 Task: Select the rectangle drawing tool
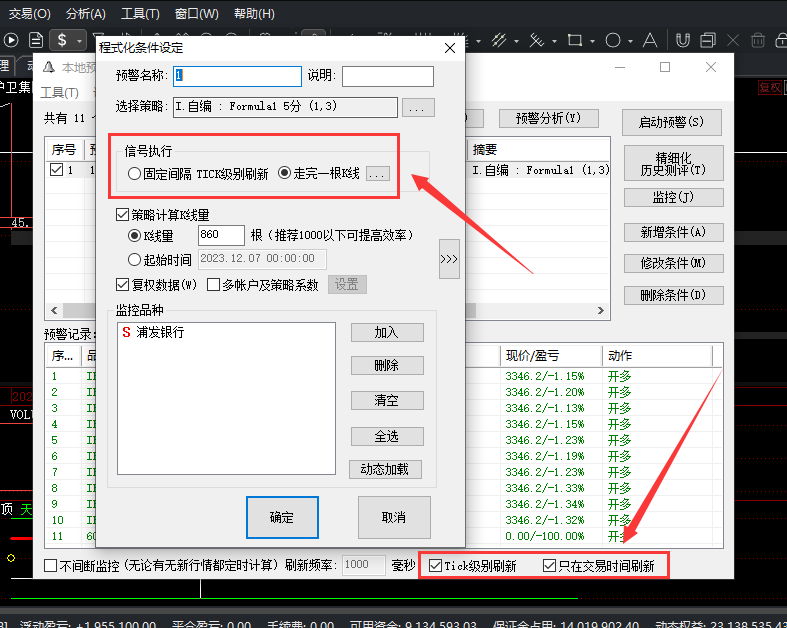(x=575, y=40)
